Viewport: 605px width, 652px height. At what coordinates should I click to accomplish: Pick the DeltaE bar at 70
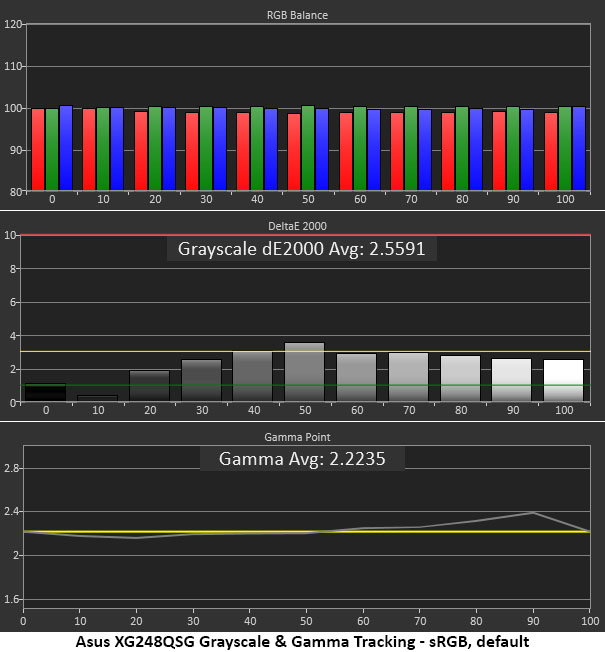tap(409, 377)
